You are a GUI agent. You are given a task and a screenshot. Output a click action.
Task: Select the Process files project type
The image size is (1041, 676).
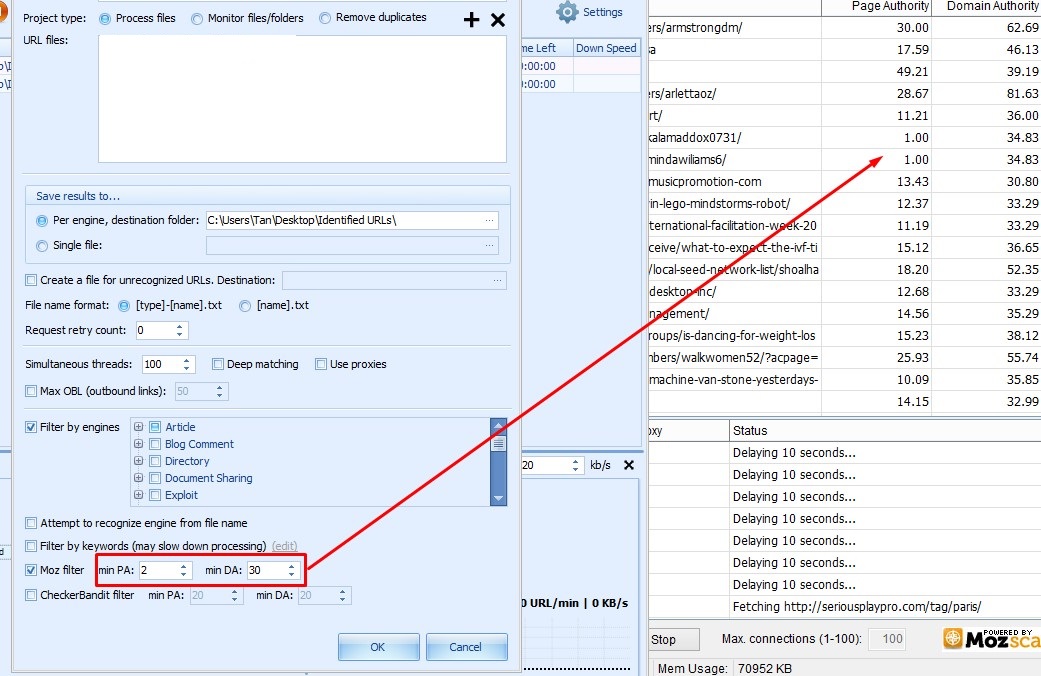(105, 19)
